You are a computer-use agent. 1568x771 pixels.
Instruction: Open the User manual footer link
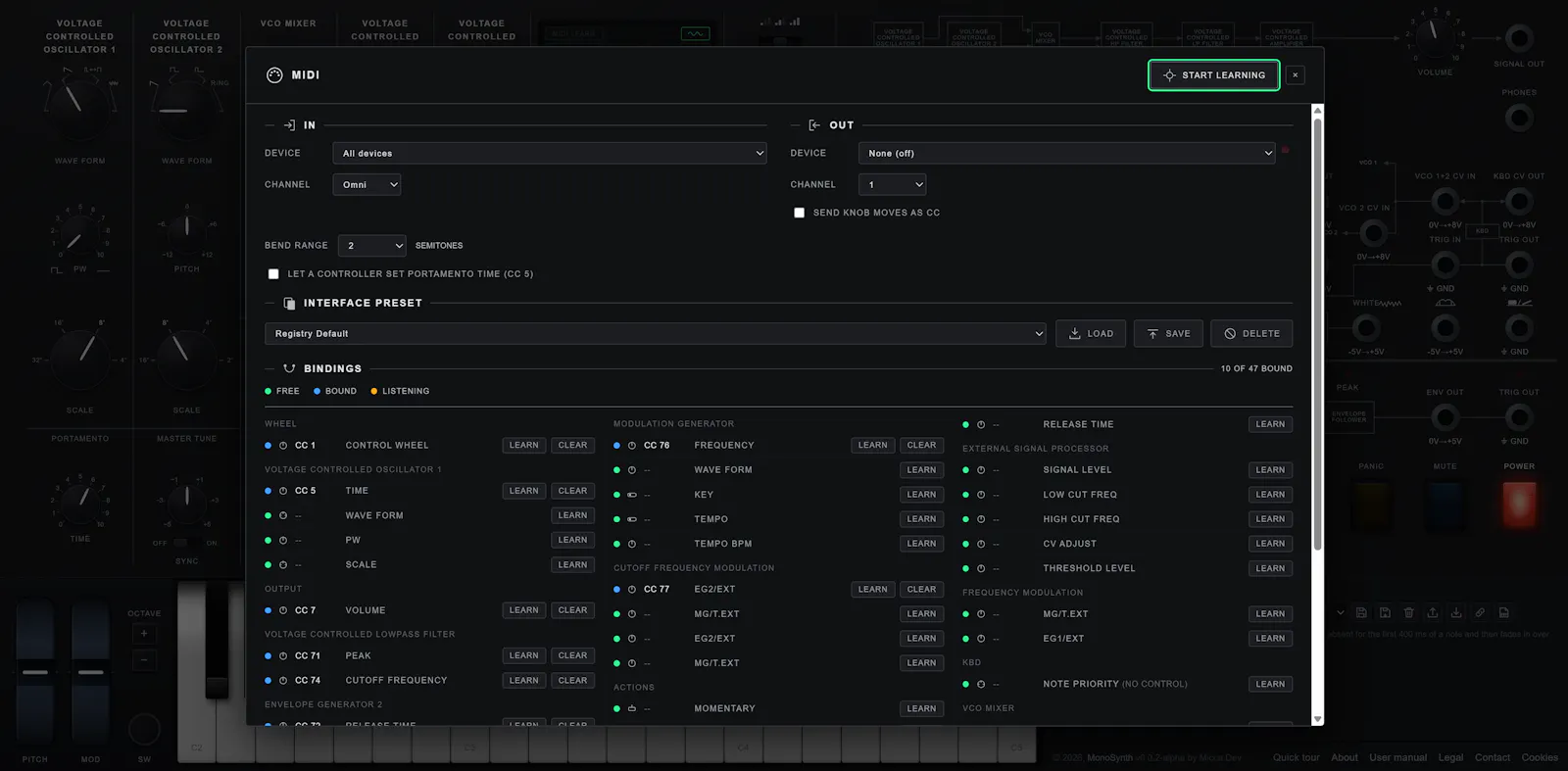pos(1398,758)
